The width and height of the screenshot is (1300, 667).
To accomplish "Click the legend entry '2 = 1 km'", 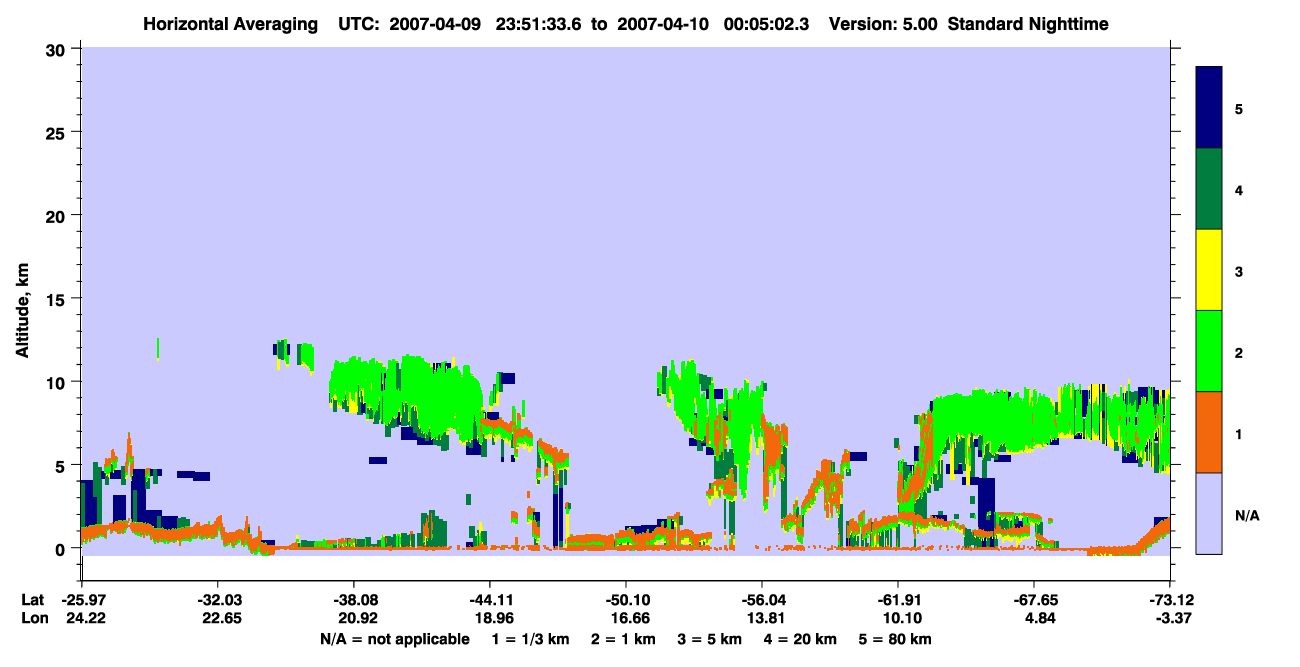I will [624, 639].
